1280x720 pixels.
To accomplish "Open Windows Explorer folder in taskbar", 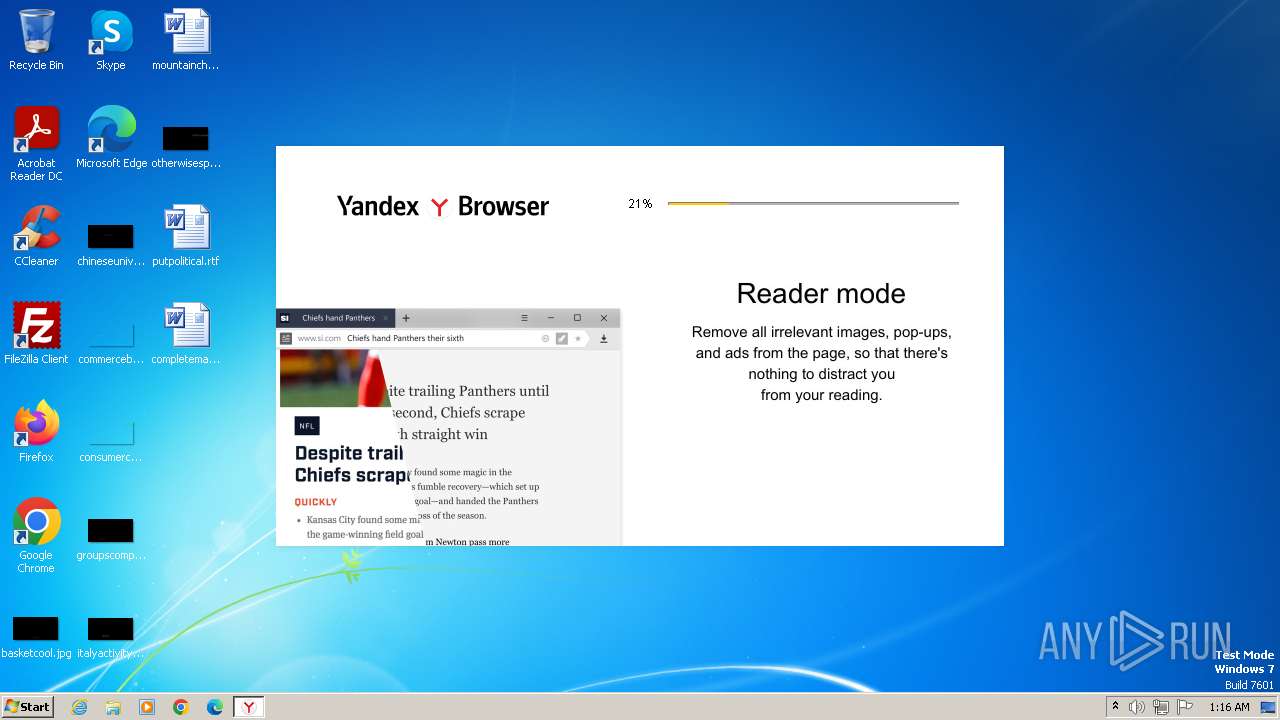I will pos(113,707).
